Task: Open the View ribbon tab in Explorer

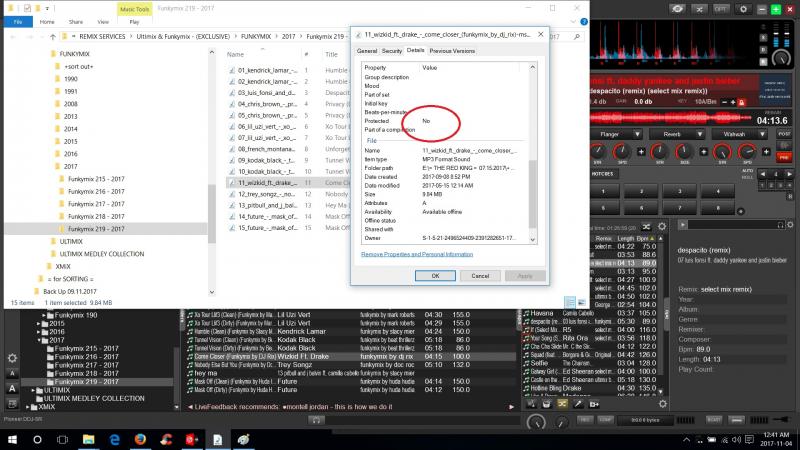Action: point(103,22)
